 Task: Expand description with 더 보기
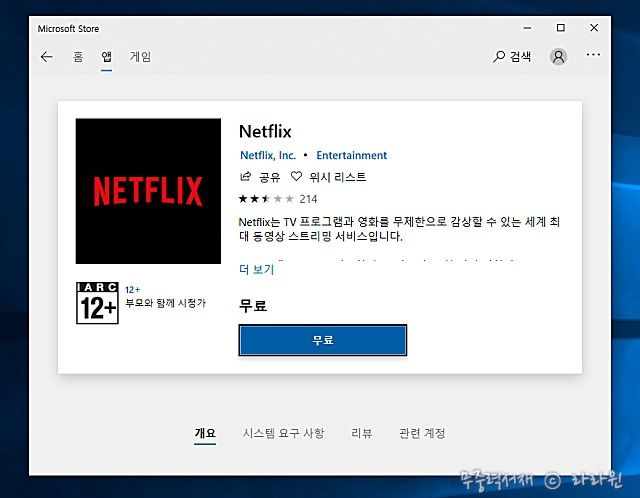256,269
